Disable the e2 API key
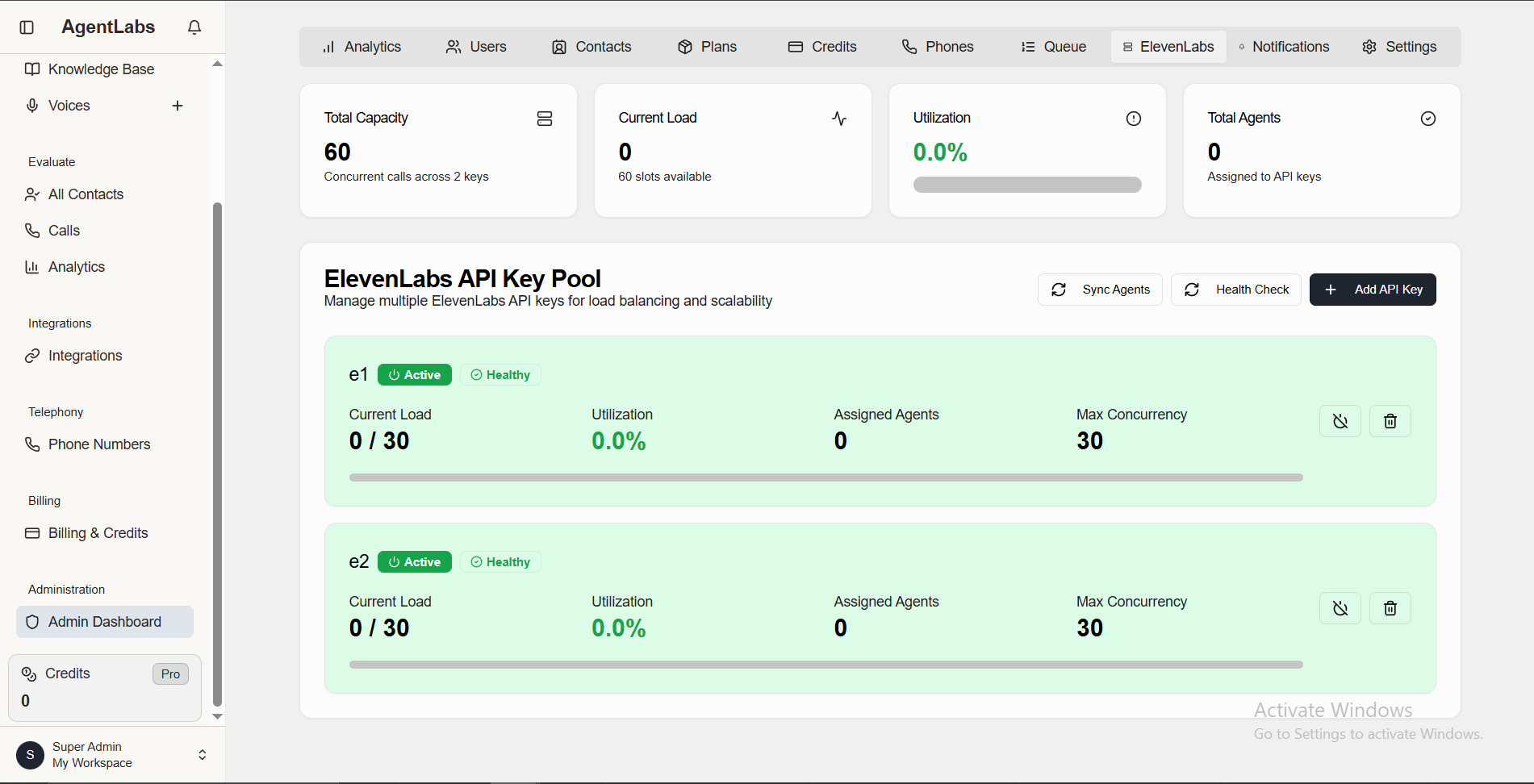 [1340, 607]
